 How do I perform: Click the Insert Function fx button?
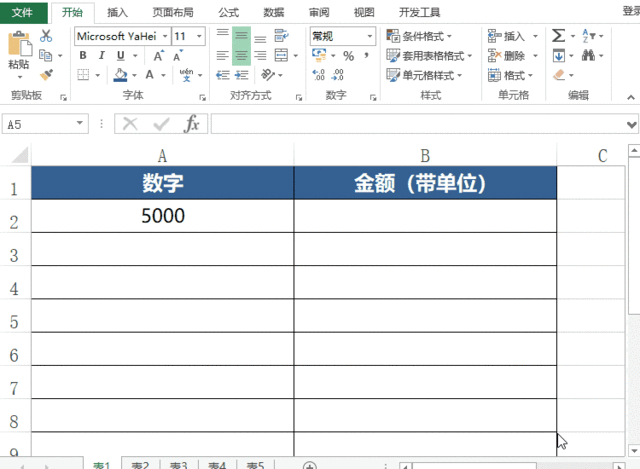tap(191, 124)
